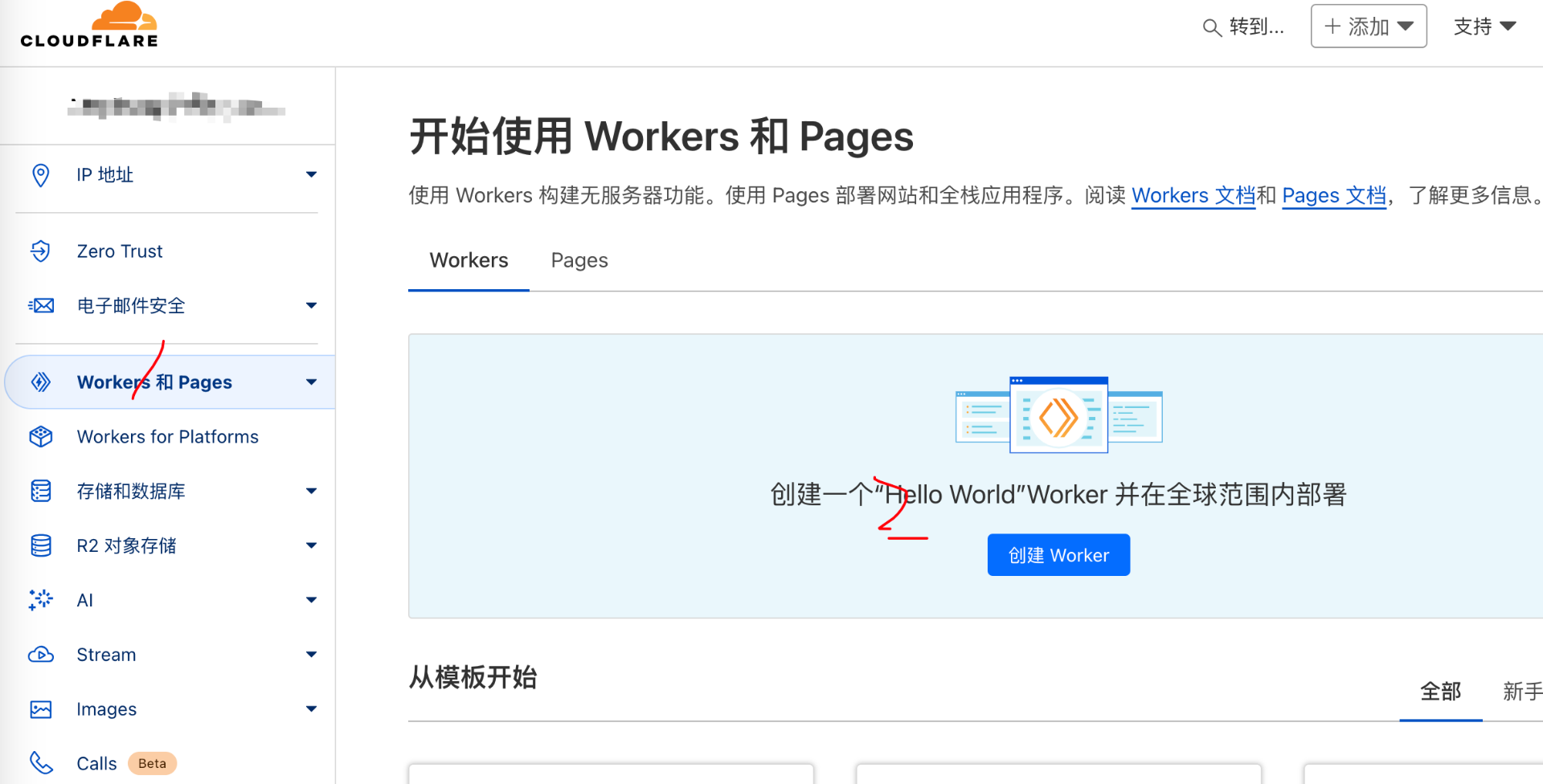The image size is (1543, 784).
Task: Click the IP 地址 location pin icon
Action: (40, 175)
